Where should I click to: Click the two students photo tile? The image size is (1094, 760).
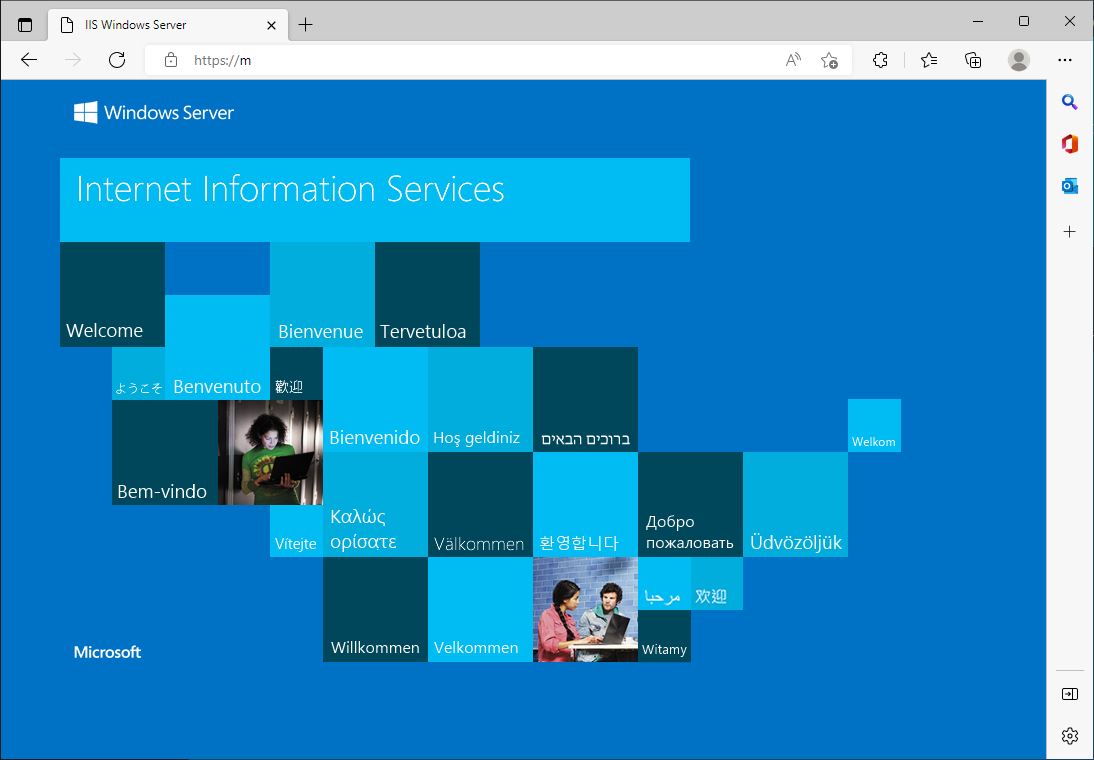pyautogui.click(x=585, y=609)
